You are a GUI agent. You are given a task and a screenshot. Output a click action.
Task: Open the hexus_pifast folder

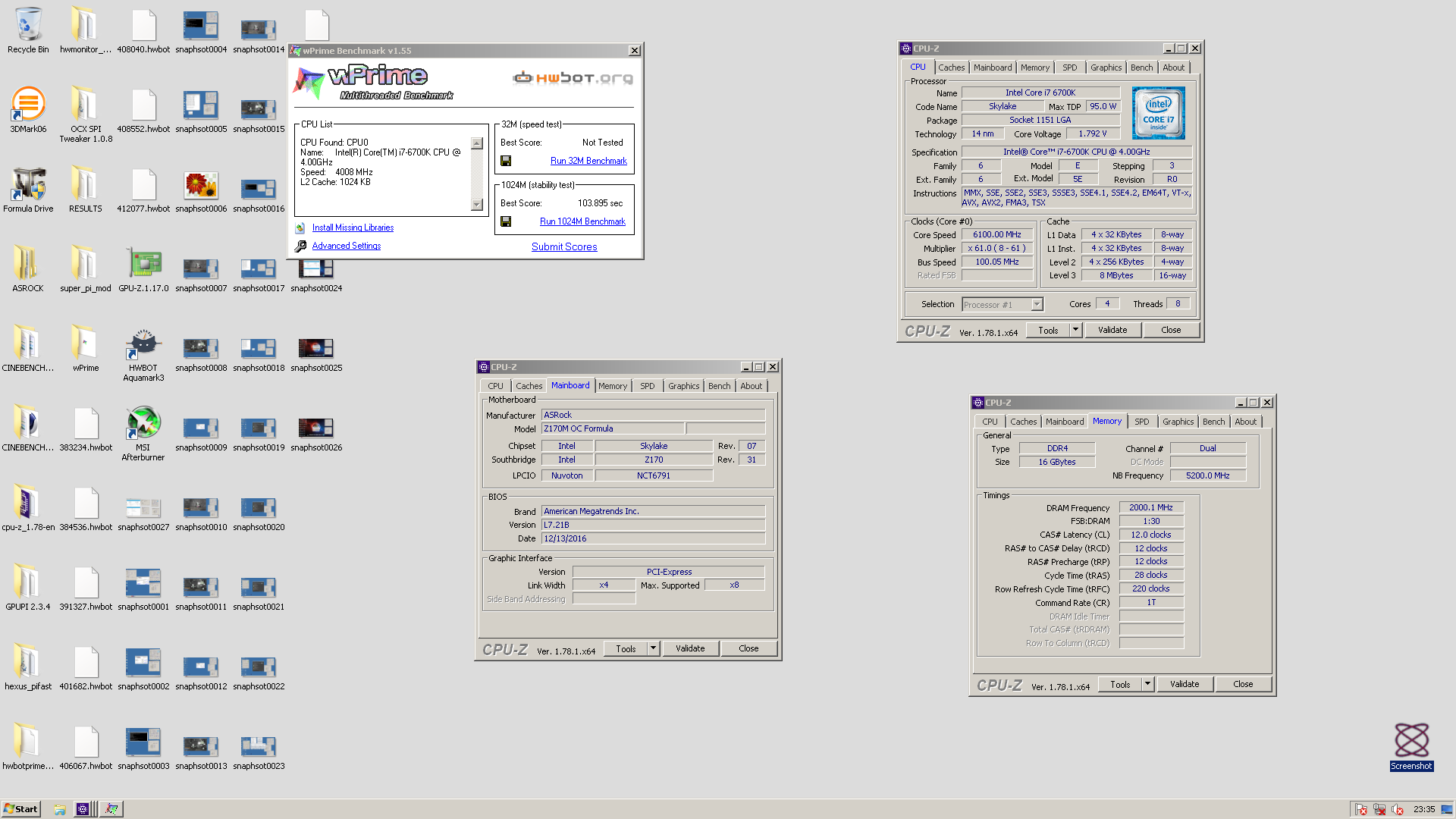(28, 667)
